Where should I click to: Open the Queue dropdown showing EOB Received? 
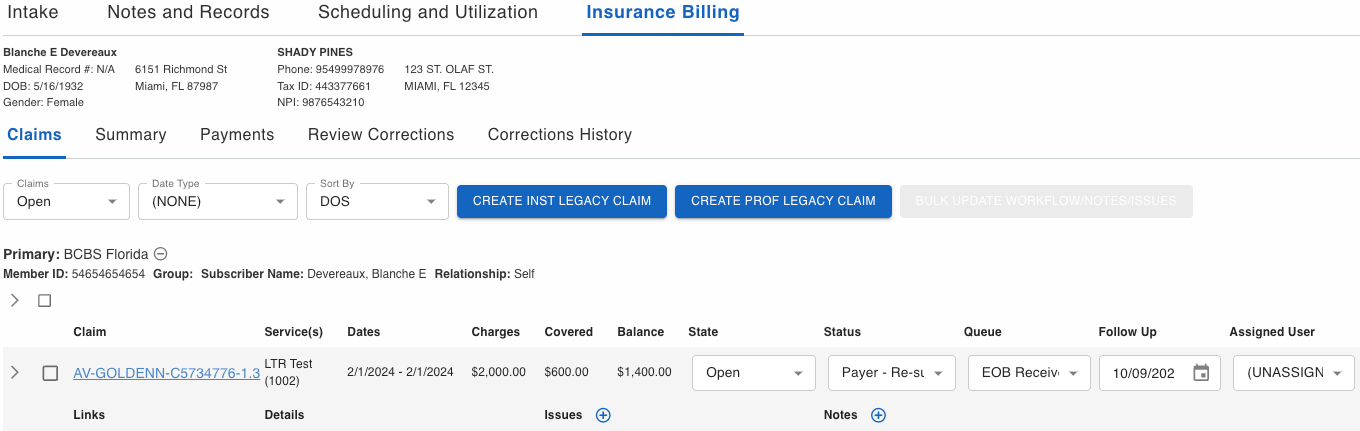(1028, 373)
